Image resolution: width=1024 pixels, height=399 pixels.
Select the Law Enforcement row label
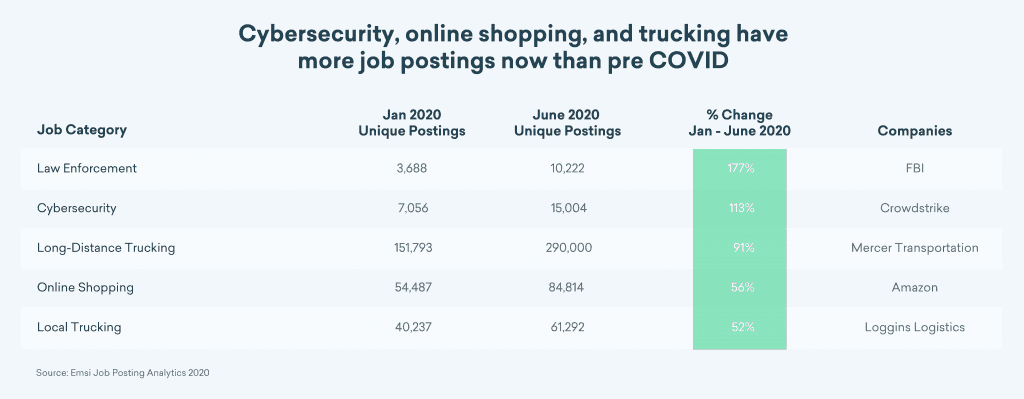click(87, 168)
